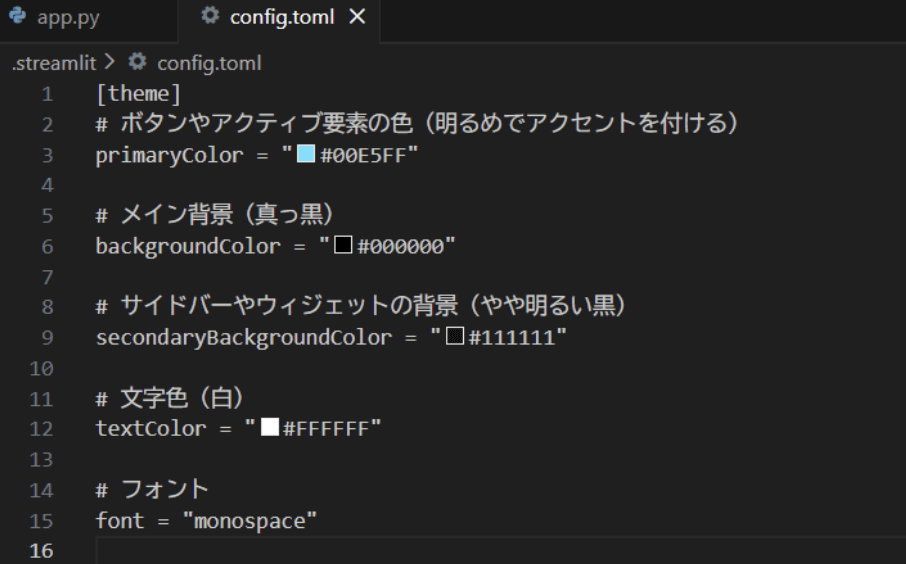Click line number 1 in gutter
This screenshot has width=906, height=564.
point(47,94)
